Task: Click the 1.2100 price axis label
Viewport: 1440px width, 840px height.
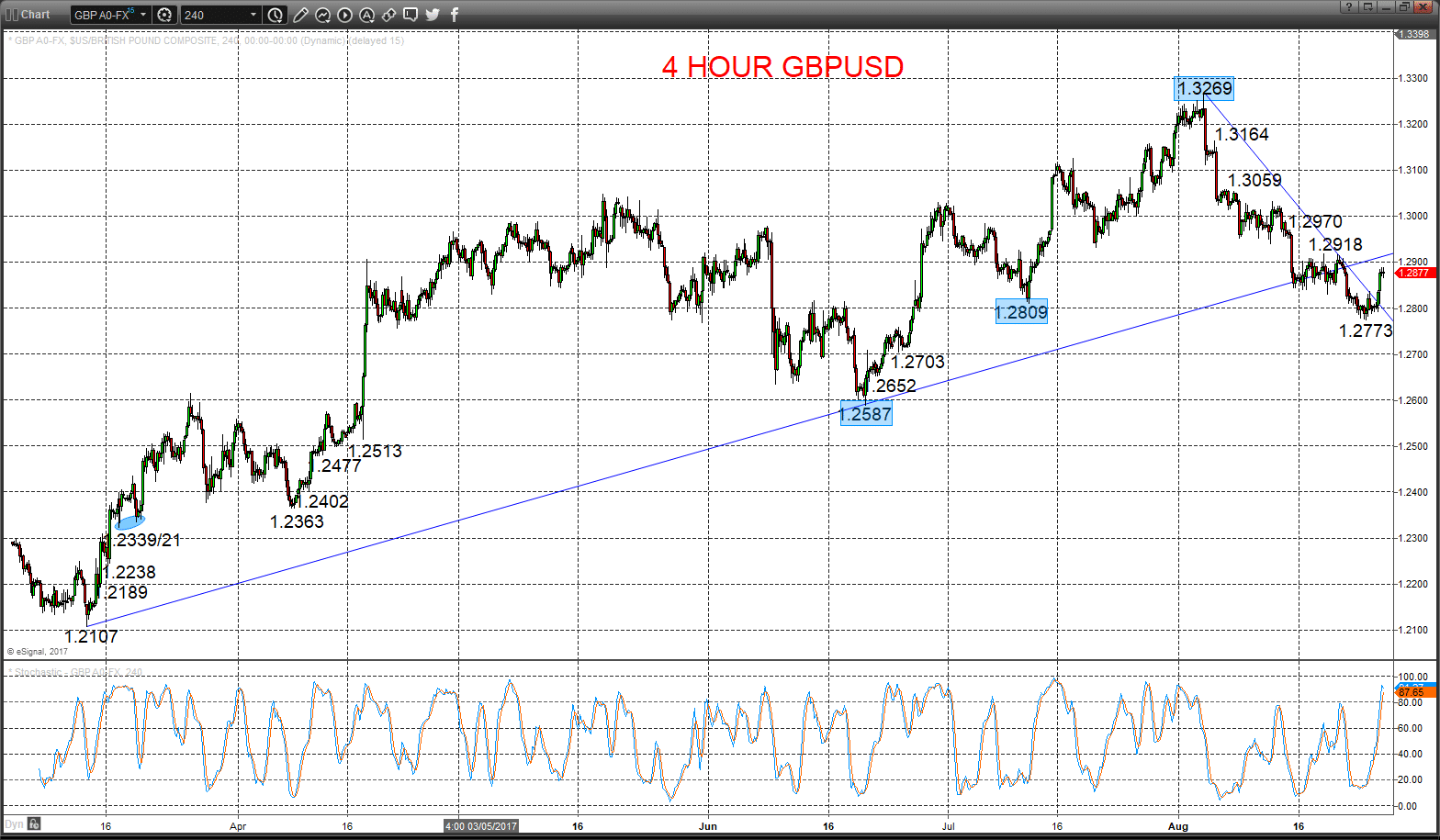Action: [x=1413, y=630]
